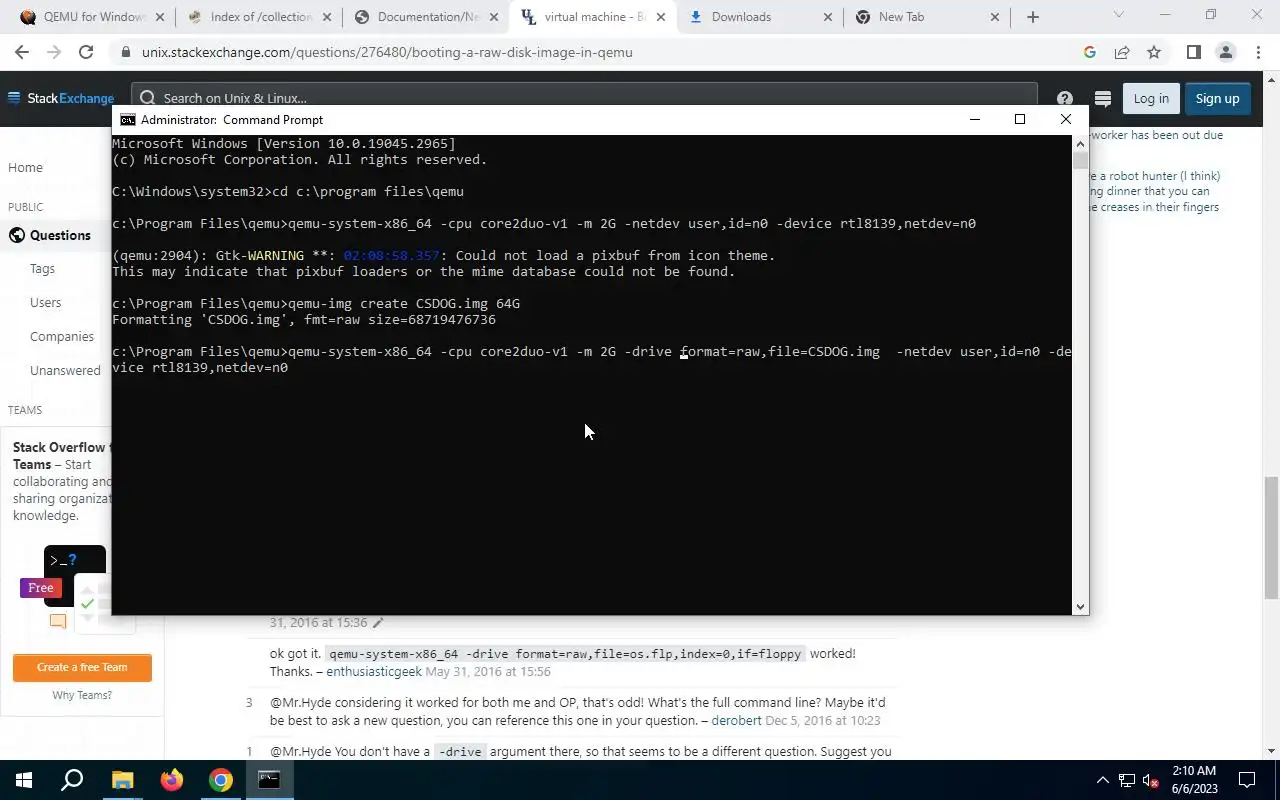Open Questions in sidebar
Screen dimensions: 1280x800
pos(60,235)
